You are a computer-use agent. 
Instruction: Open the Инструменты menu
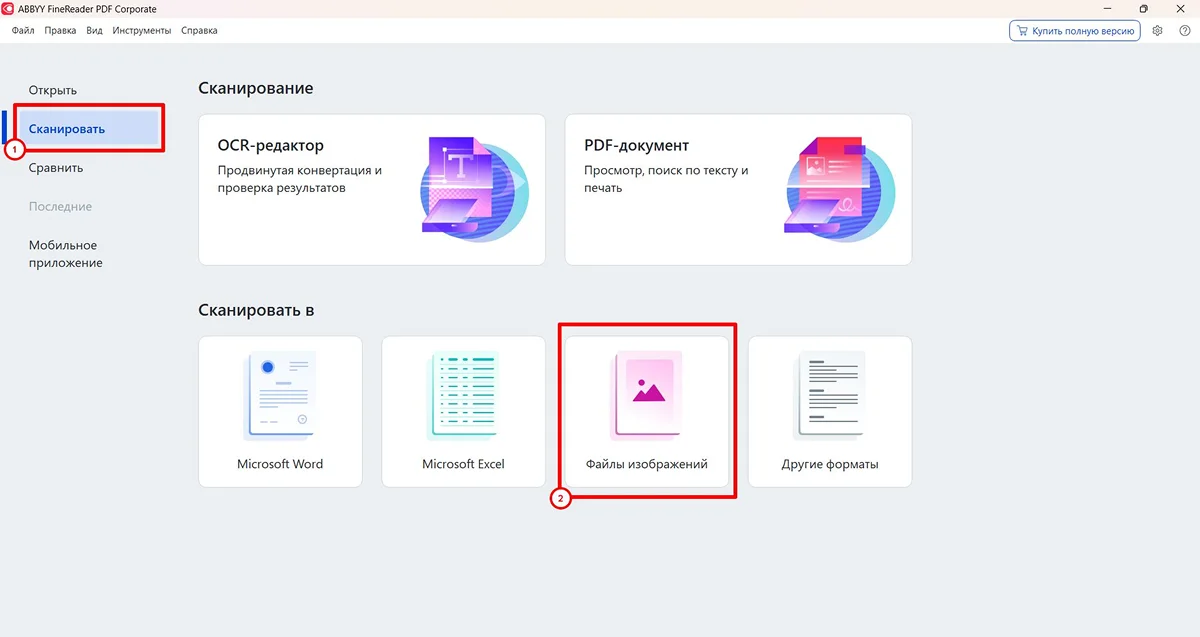tap(142, 31)
